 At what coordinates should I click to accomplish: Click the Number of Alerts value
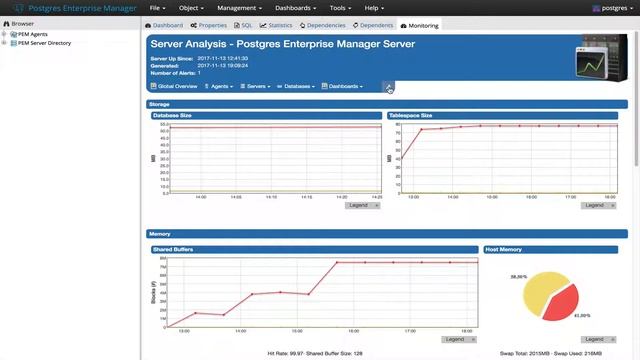coord(199,73)
